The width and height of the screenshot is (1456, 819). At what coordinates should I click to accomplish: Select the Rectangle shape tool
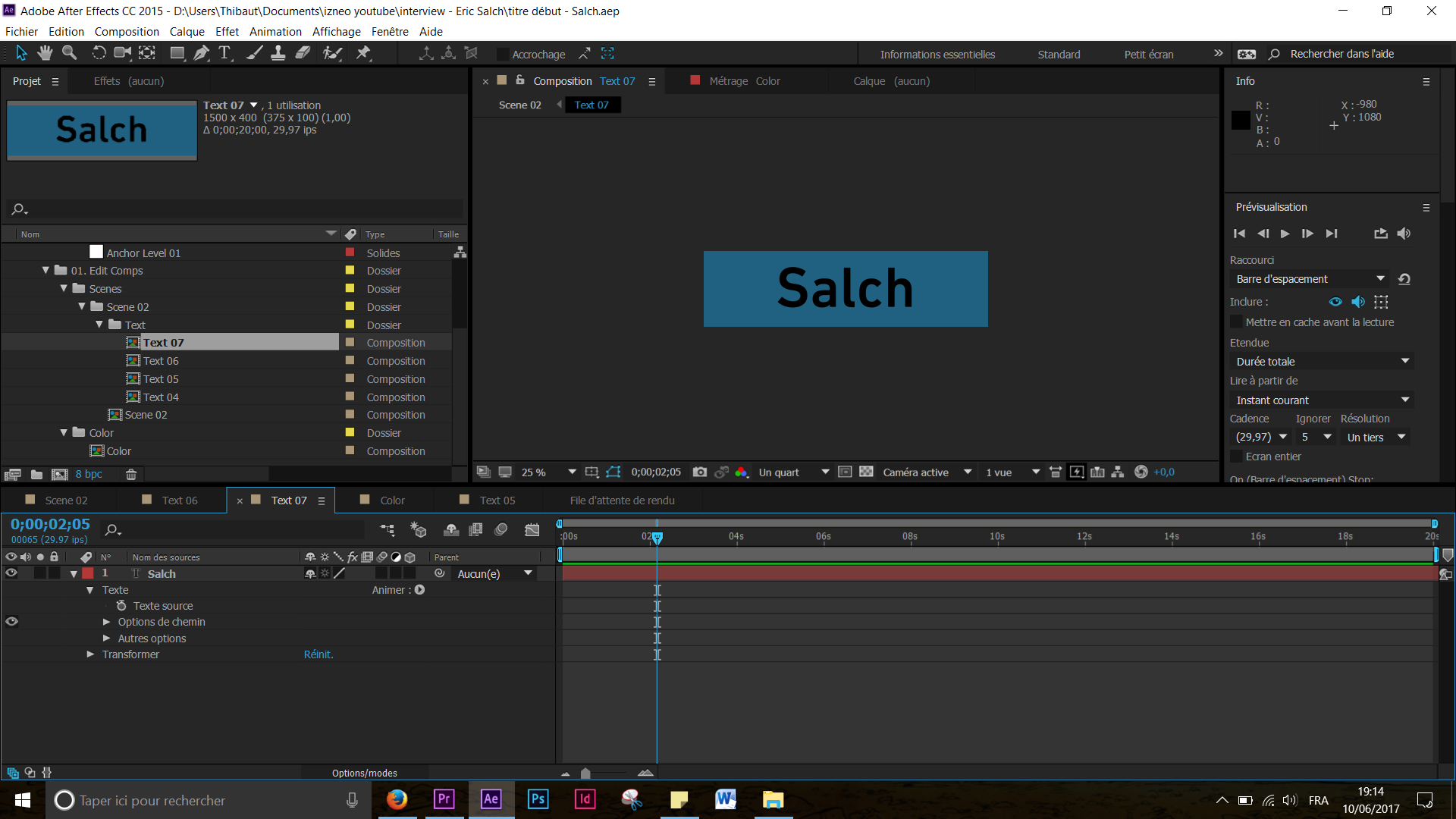(177, 53)
